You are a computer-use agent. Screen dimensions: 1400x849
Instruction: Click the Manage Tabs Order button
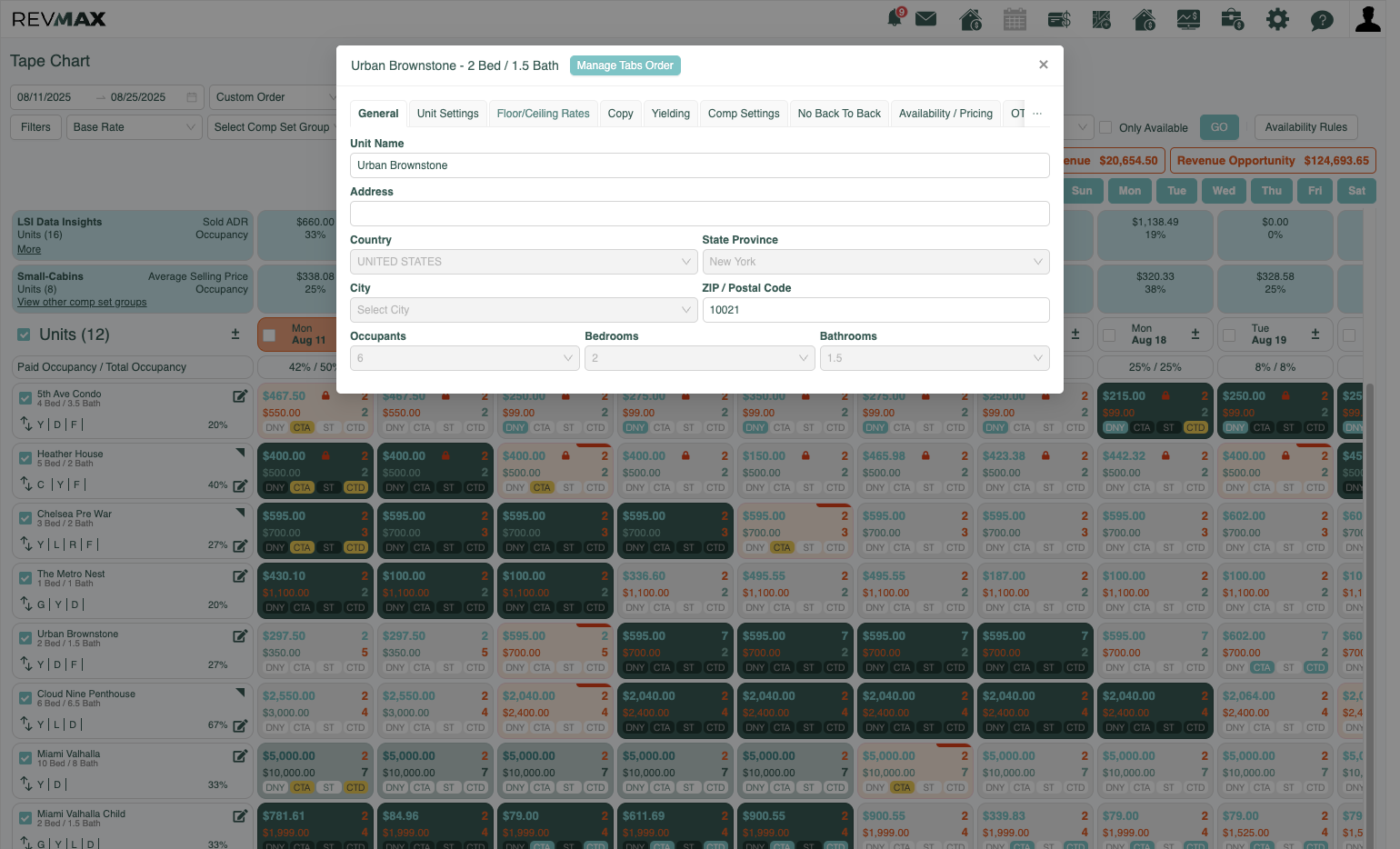point(625,65)
